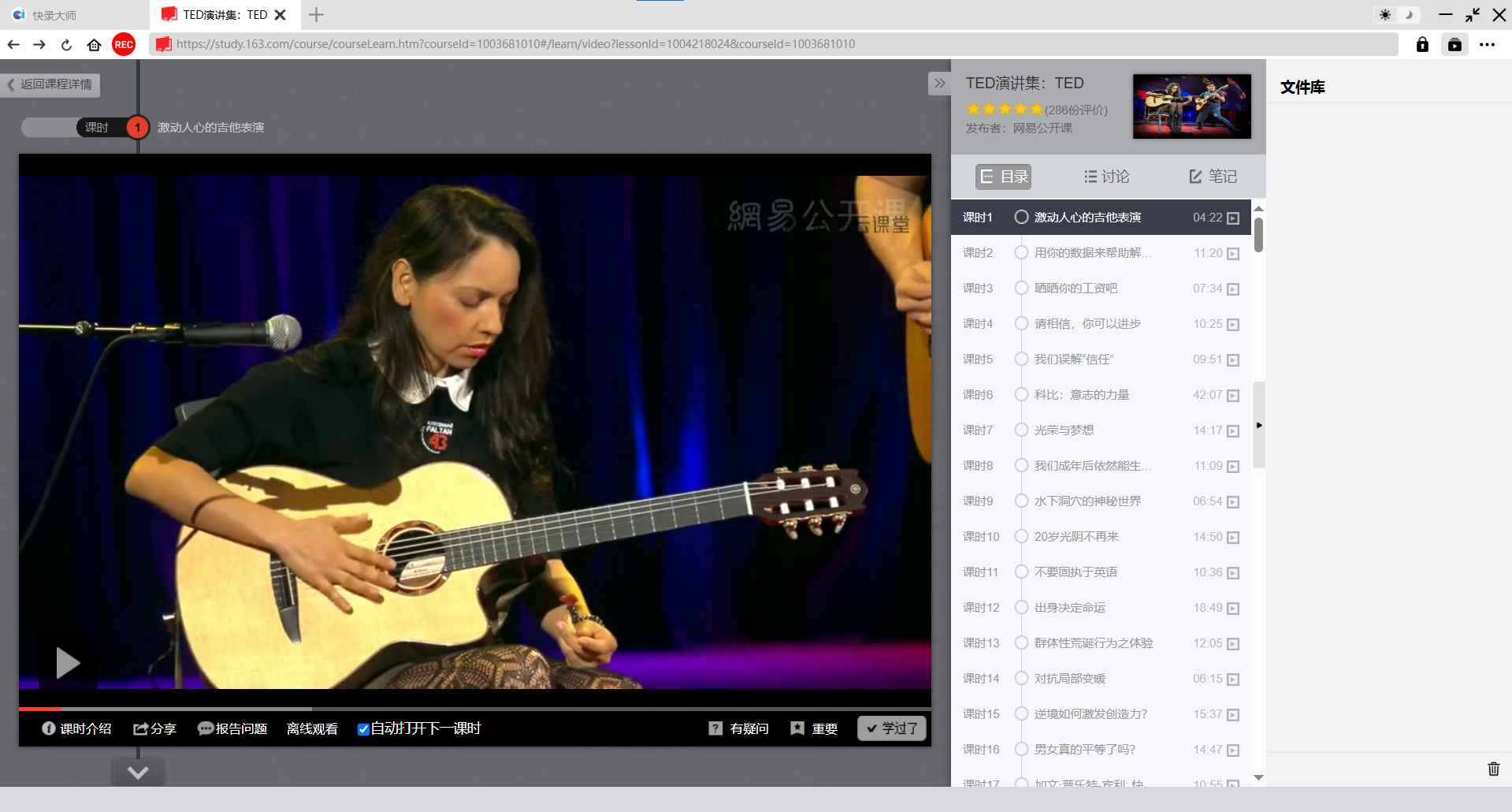Play the video with play button
Screen dimensions: 1512x812
click(68, 663)
